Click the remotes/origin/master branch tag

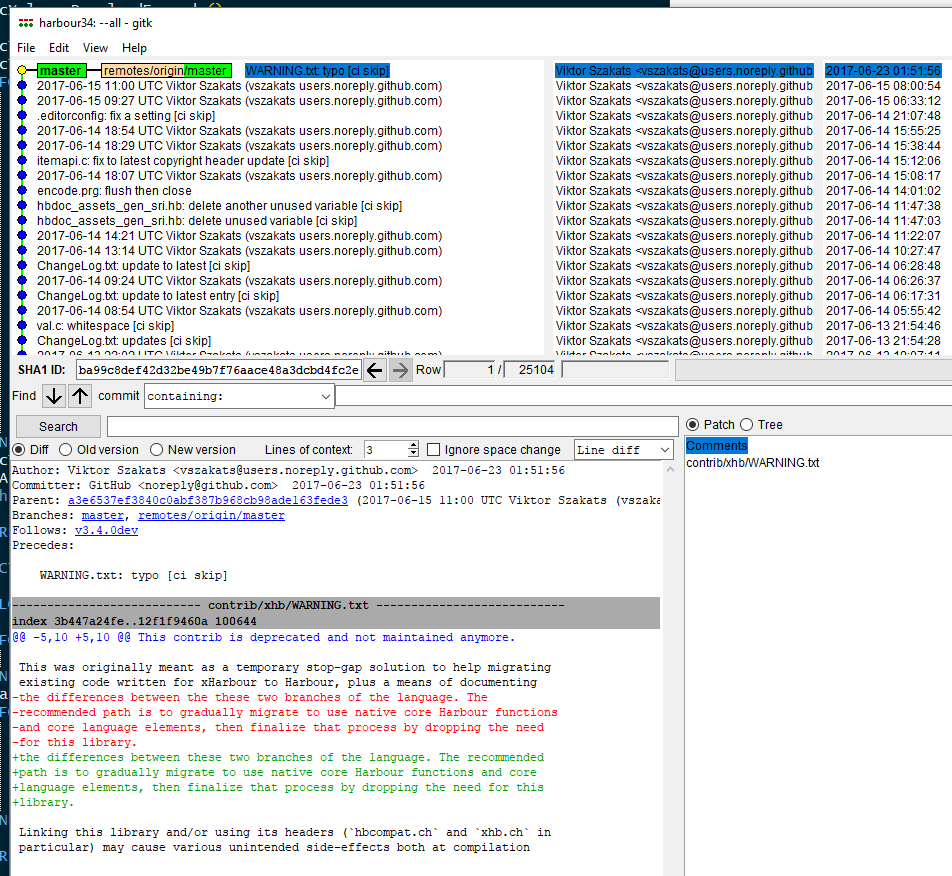tap(166, 71)
